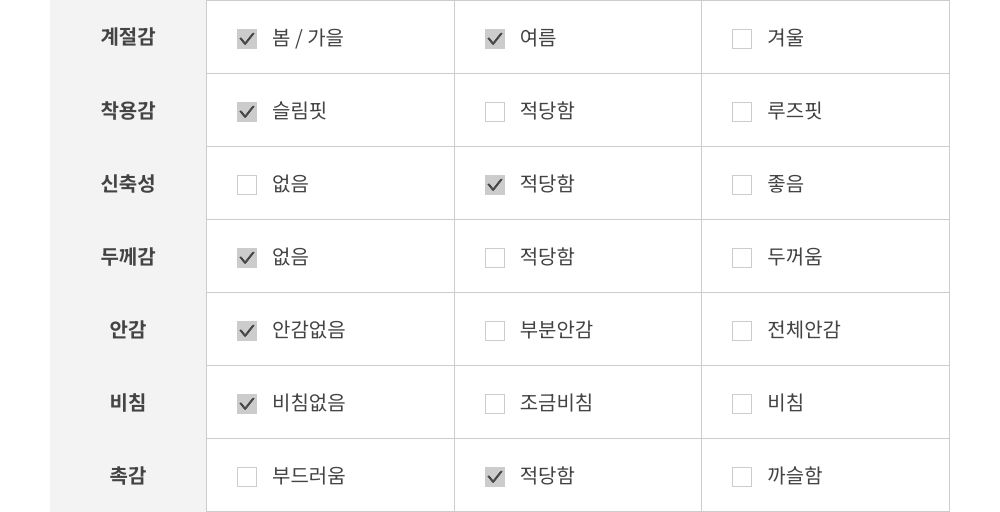Check 없음 in the 신축성 row
The image size is (1000, 512).
point(247,185)
